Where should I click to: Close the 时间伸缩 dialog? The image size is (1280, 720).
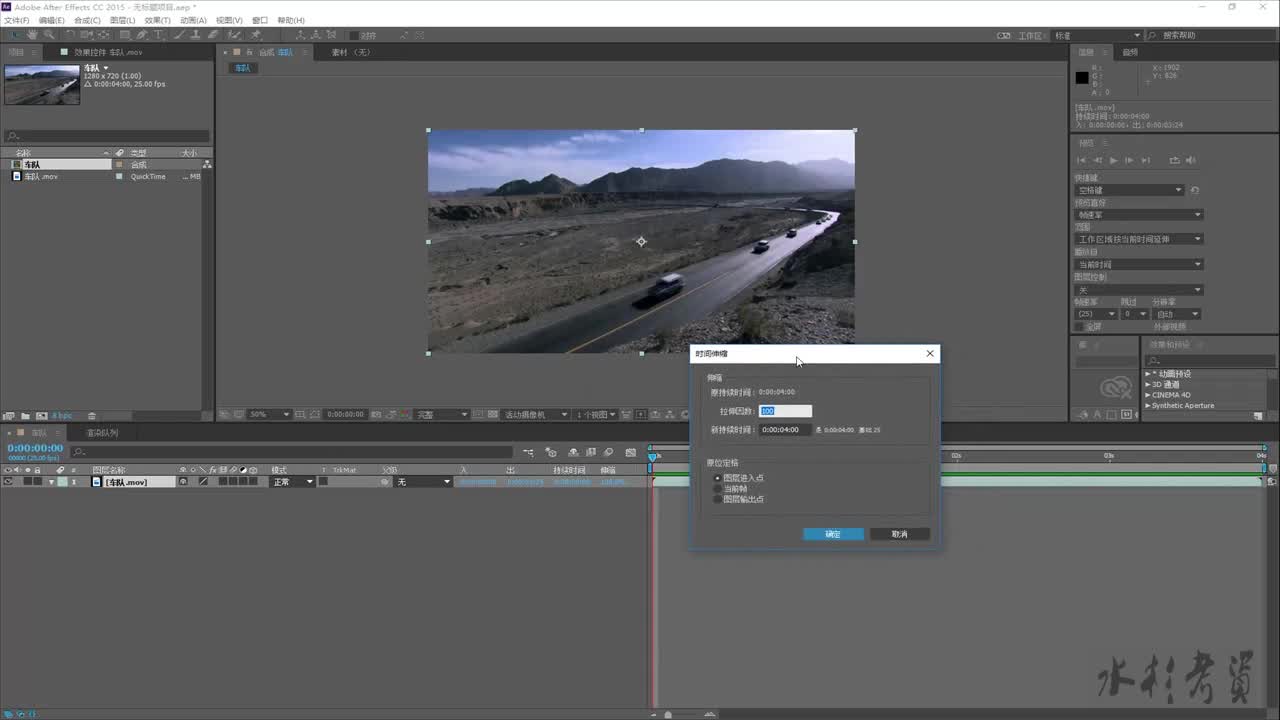pos(930,353)
